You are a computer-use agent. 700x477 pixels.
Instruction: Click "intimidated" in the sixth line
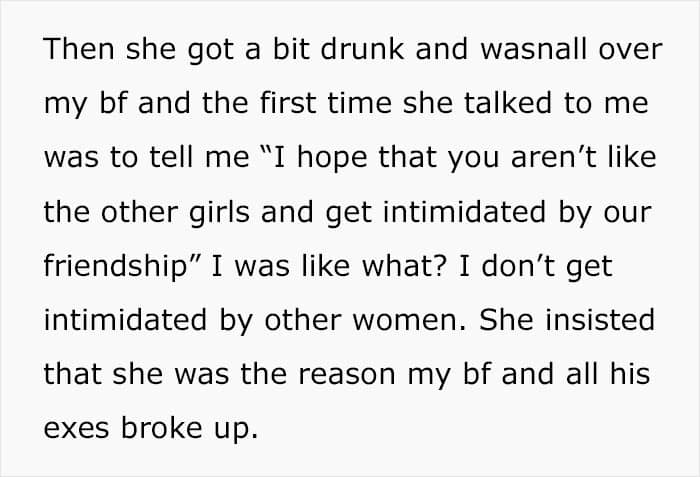coord(125,319)
